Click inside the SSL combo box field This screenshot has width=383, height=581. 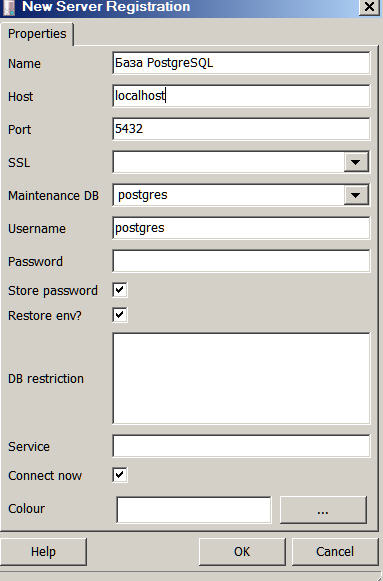229,162
